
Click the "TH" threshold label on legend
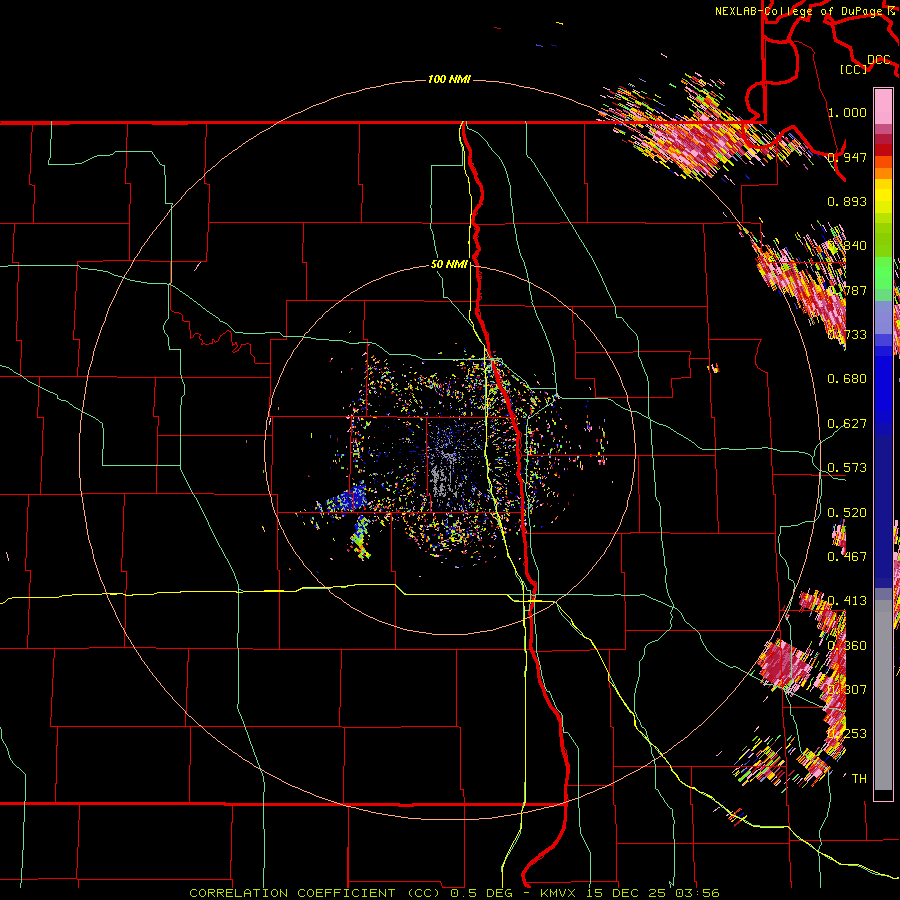[859, 779]
